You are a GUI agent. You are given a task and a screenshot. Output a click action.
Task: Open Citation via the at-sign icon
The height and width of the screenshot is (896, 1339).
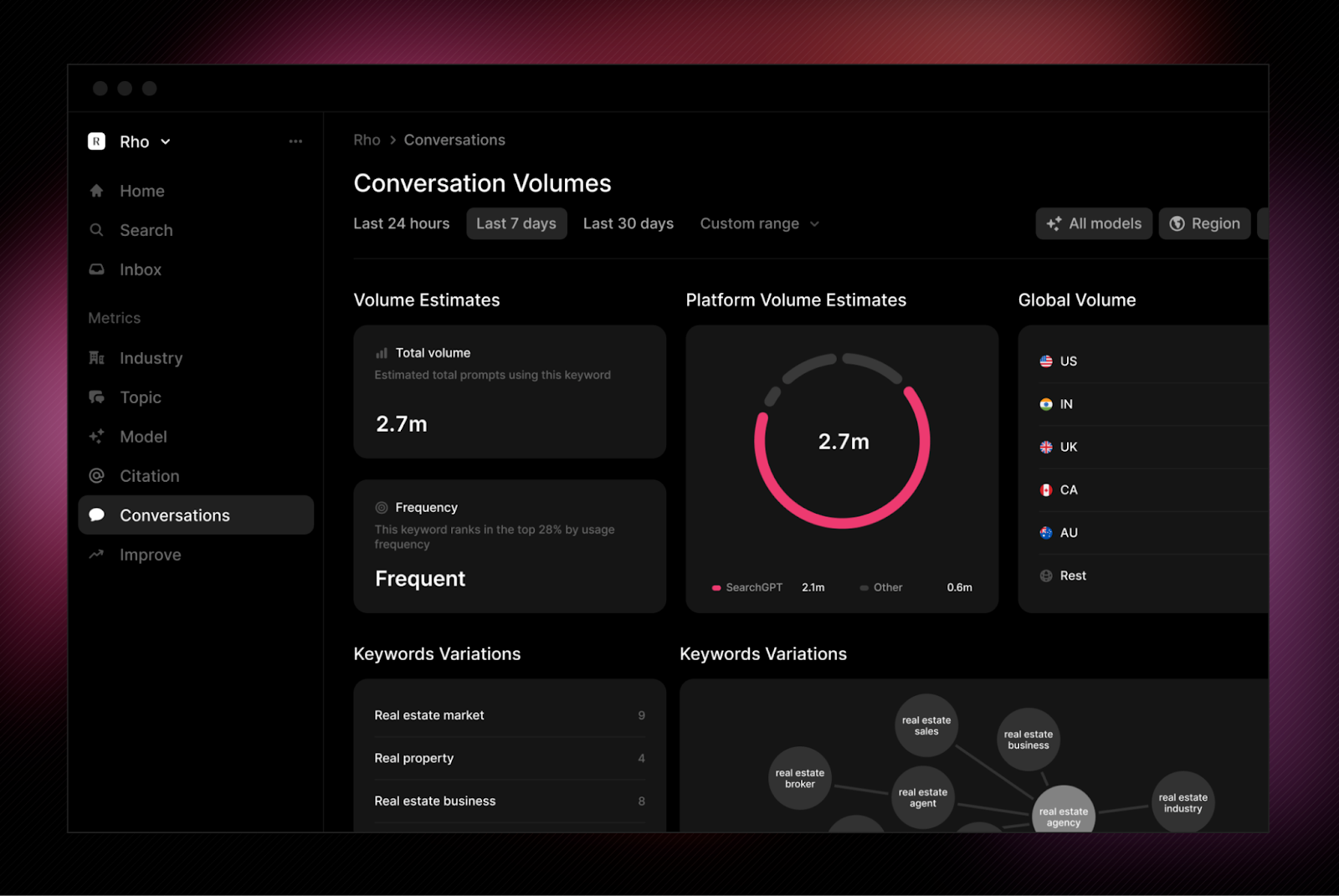pyautogui.click(x=97, y=476)
